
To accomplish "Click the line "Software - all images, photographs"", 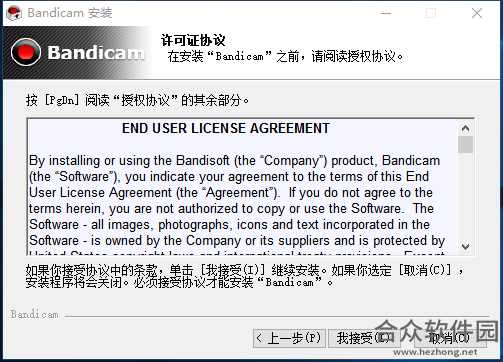I will (229, 225).
